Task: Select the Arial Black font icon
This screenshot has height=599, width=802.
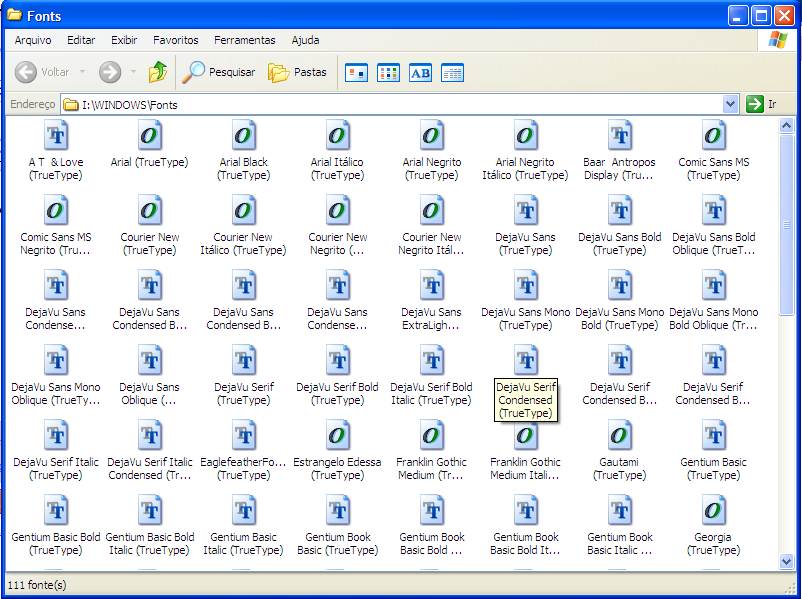Action: [x=243, y=136]
